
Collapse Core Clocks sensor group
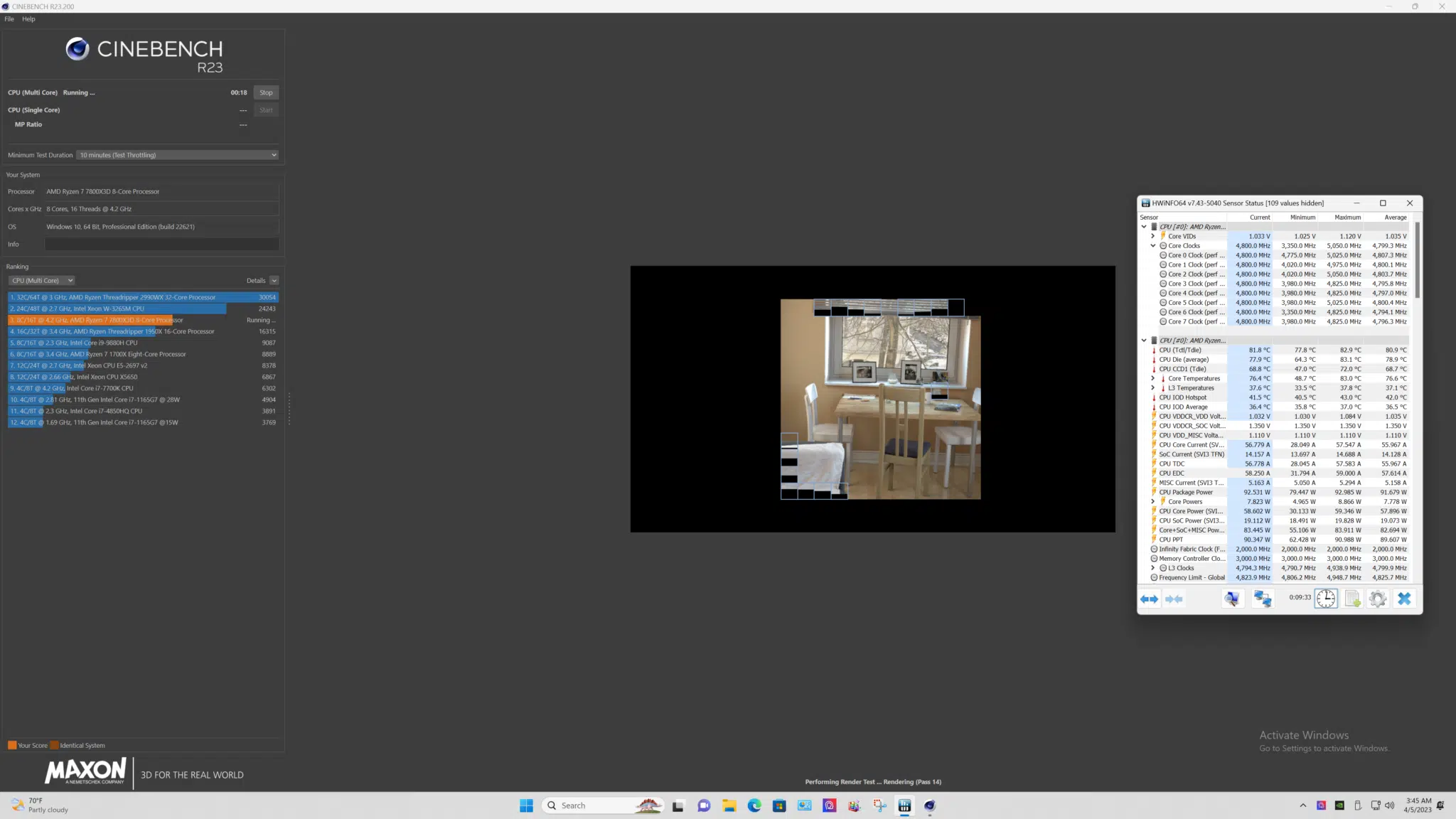1153,246
